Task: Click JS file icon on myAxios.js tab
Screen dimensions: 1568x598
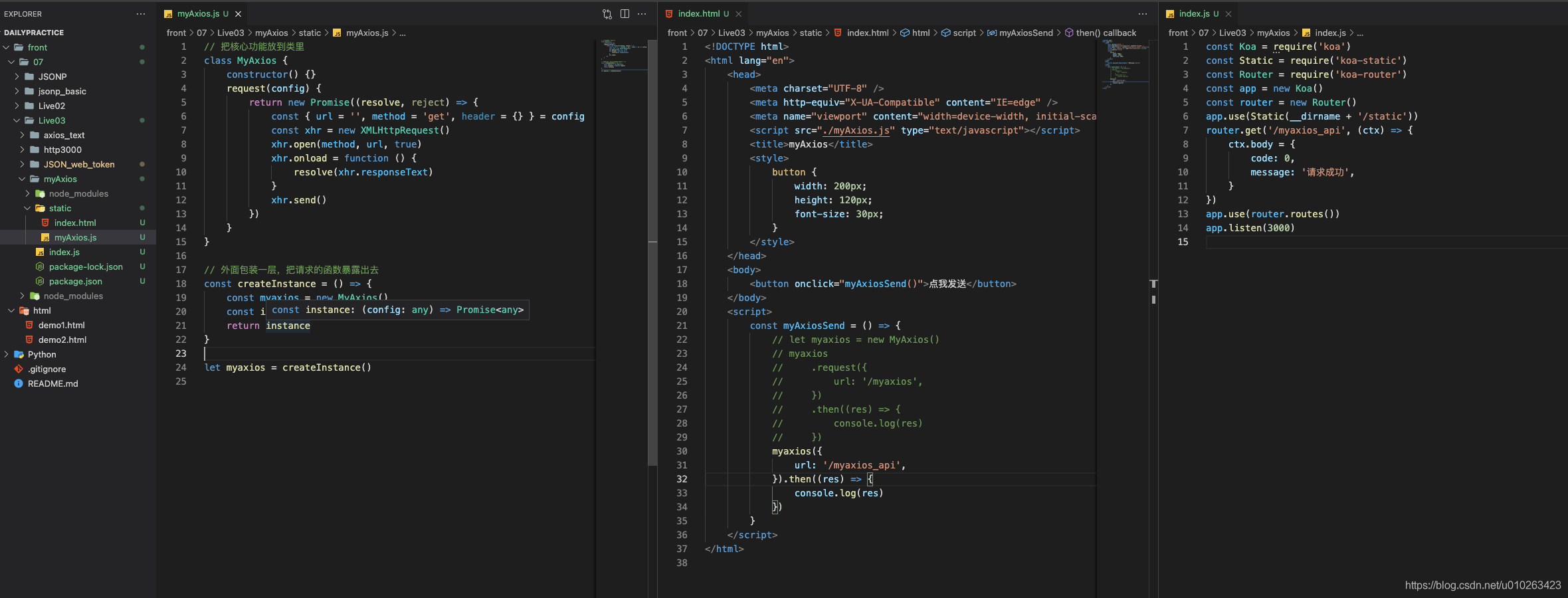Action: click(168, 14)
